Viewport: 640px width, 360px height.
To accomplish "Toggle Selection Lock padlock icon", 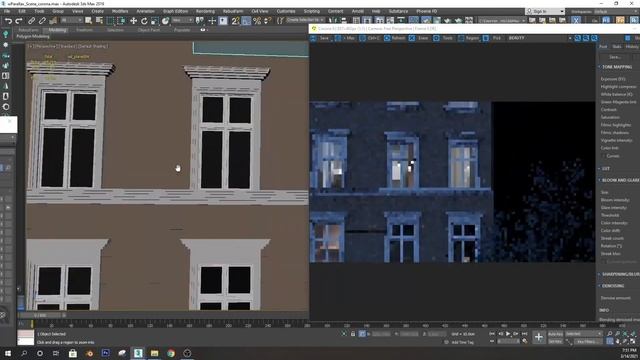I will pos(353,334).
